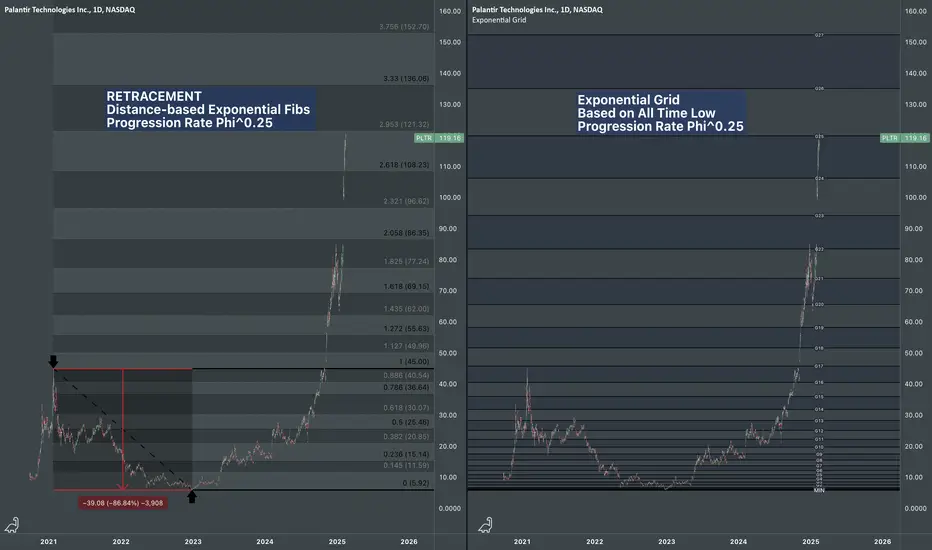Click 90.00 on right chart price axis

916,229
